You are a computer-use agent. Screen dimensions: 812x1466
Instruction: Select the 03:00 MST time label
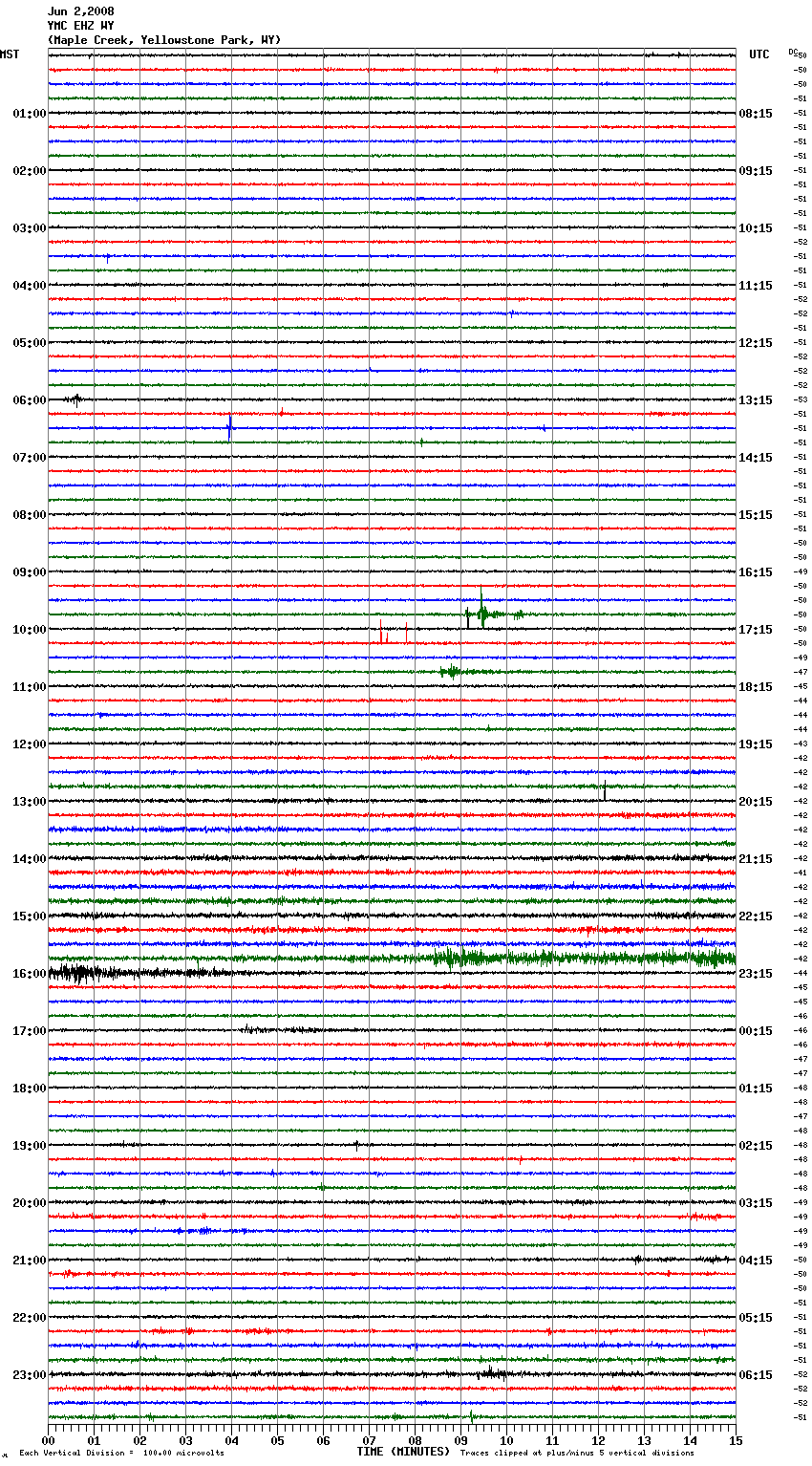point(30,228)
